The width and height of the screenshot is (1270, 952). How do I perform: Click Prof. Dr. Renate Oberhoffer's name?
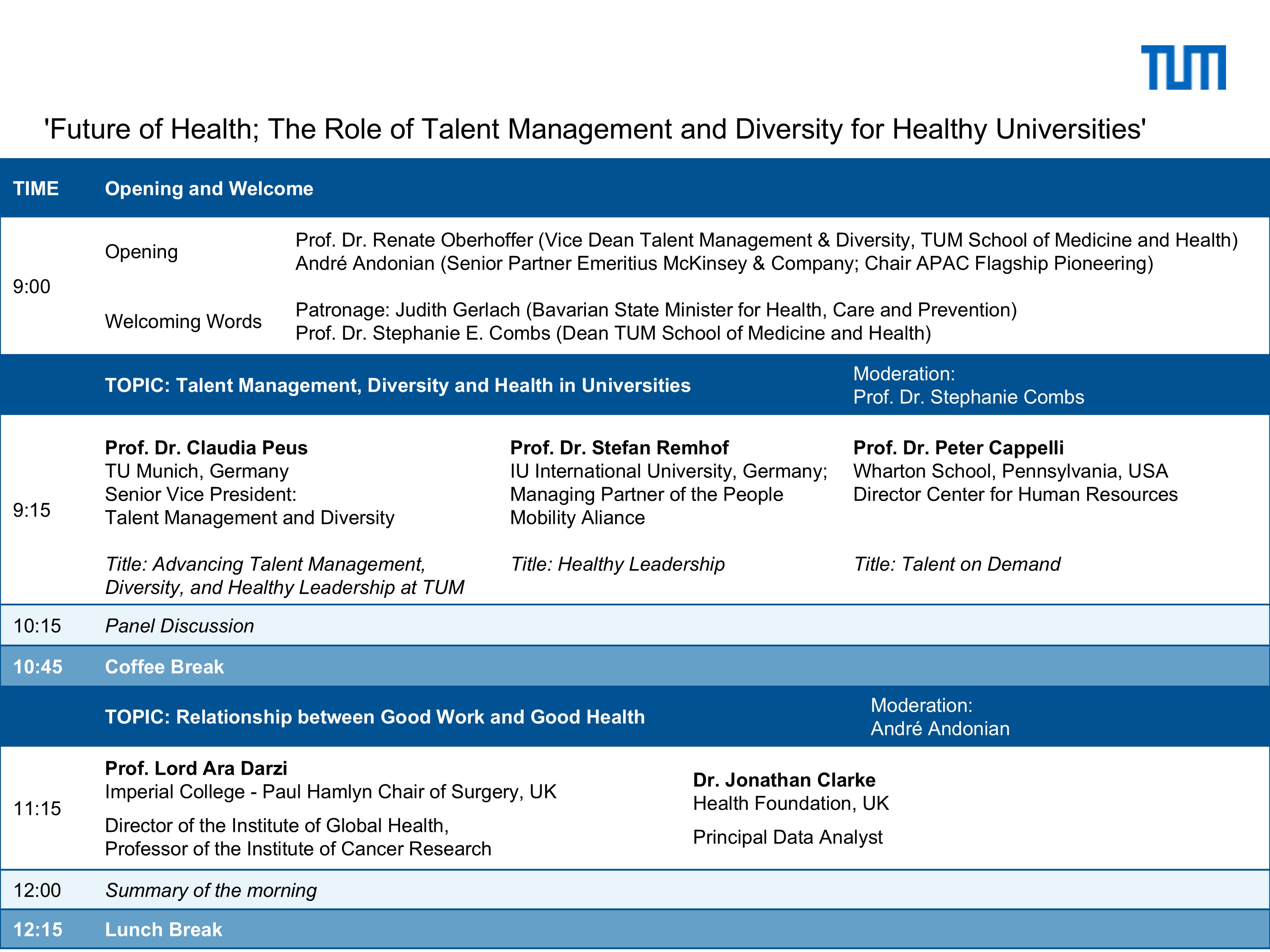pyautogui.click(x=414, y=240)
